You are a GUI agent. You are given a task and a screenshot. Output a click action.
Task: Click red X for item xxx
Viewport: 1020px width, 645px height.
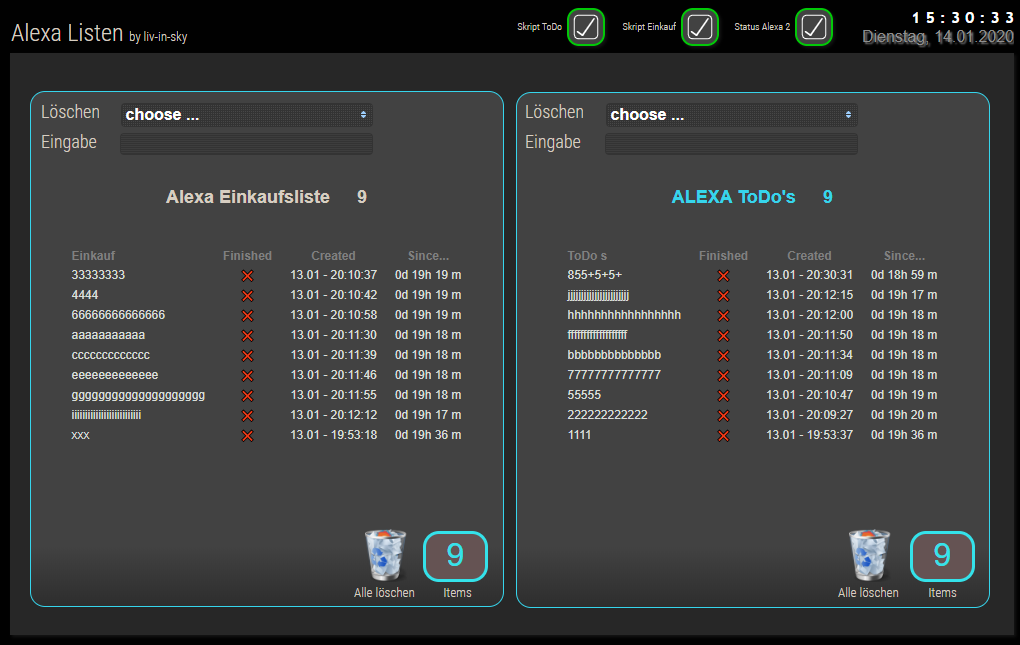(x=247, y=436)
